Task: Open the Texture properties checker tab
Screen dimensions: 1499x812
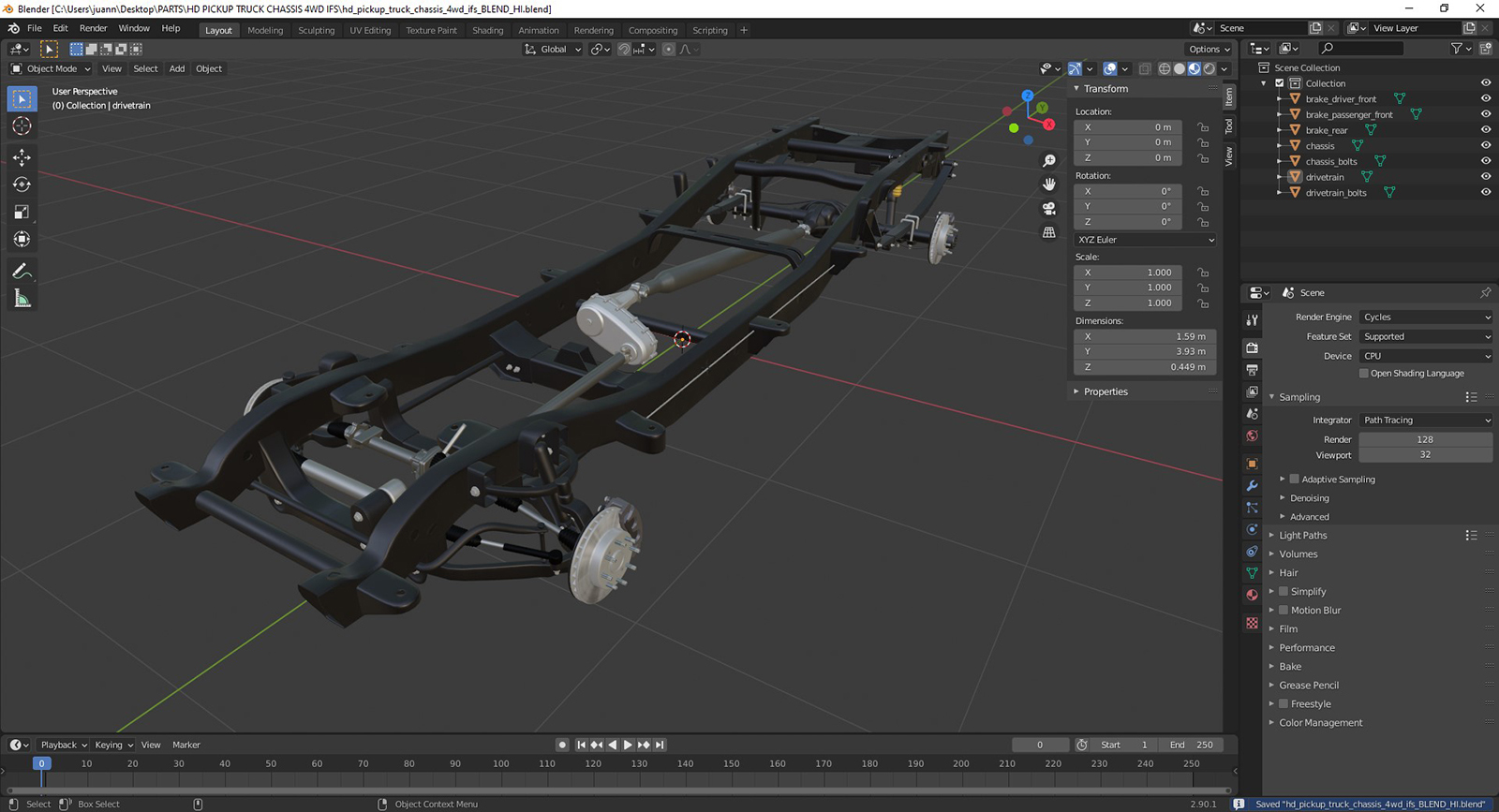Action: click(1252, 623)
